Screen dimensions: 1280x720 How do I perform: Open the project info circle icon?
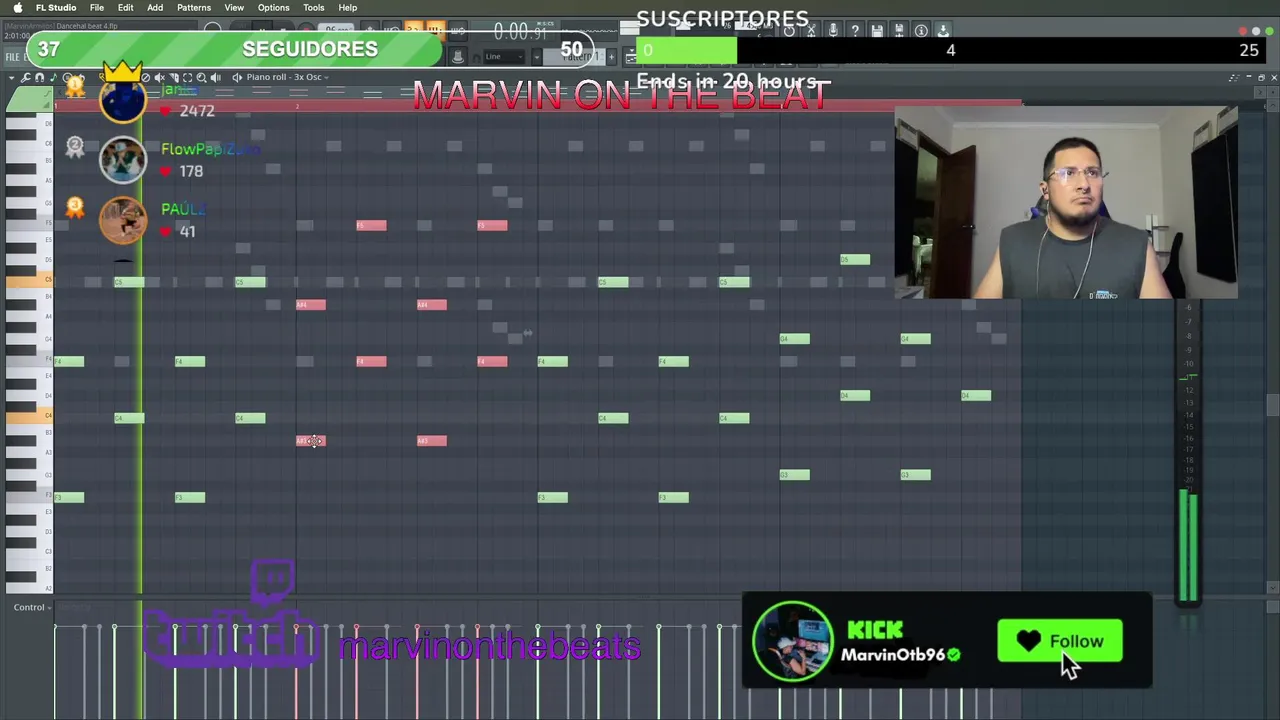pyautogui.click(x=921, y=31)
